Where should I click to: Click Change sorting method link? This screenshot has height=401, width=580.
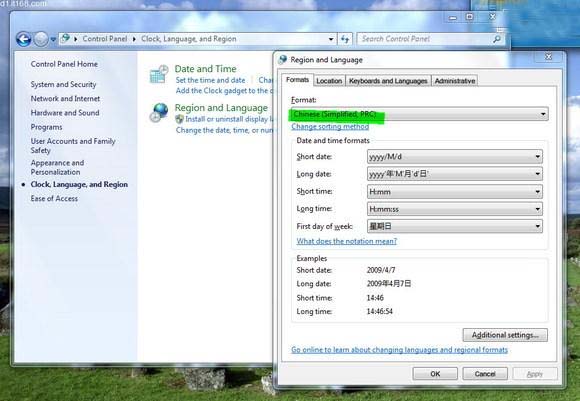[330, 127]
